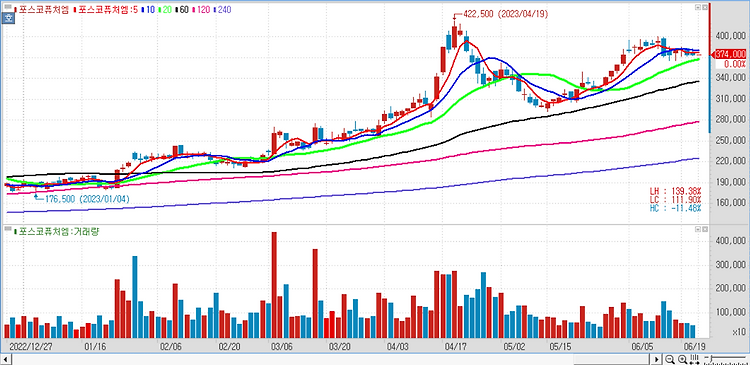Image resolution: width=750 pixels, height=365 pixels.
Task: Click the 05/15 date axis label
Action: pos(560,346)
